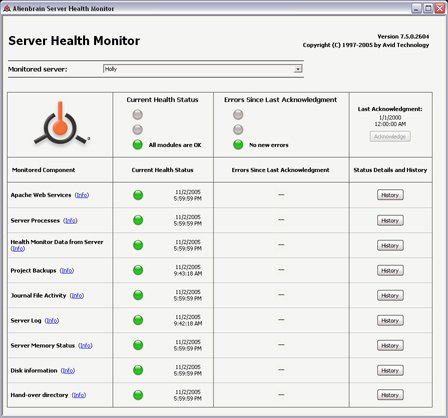Minimize the Server Health Monitor window

(416, 8)
